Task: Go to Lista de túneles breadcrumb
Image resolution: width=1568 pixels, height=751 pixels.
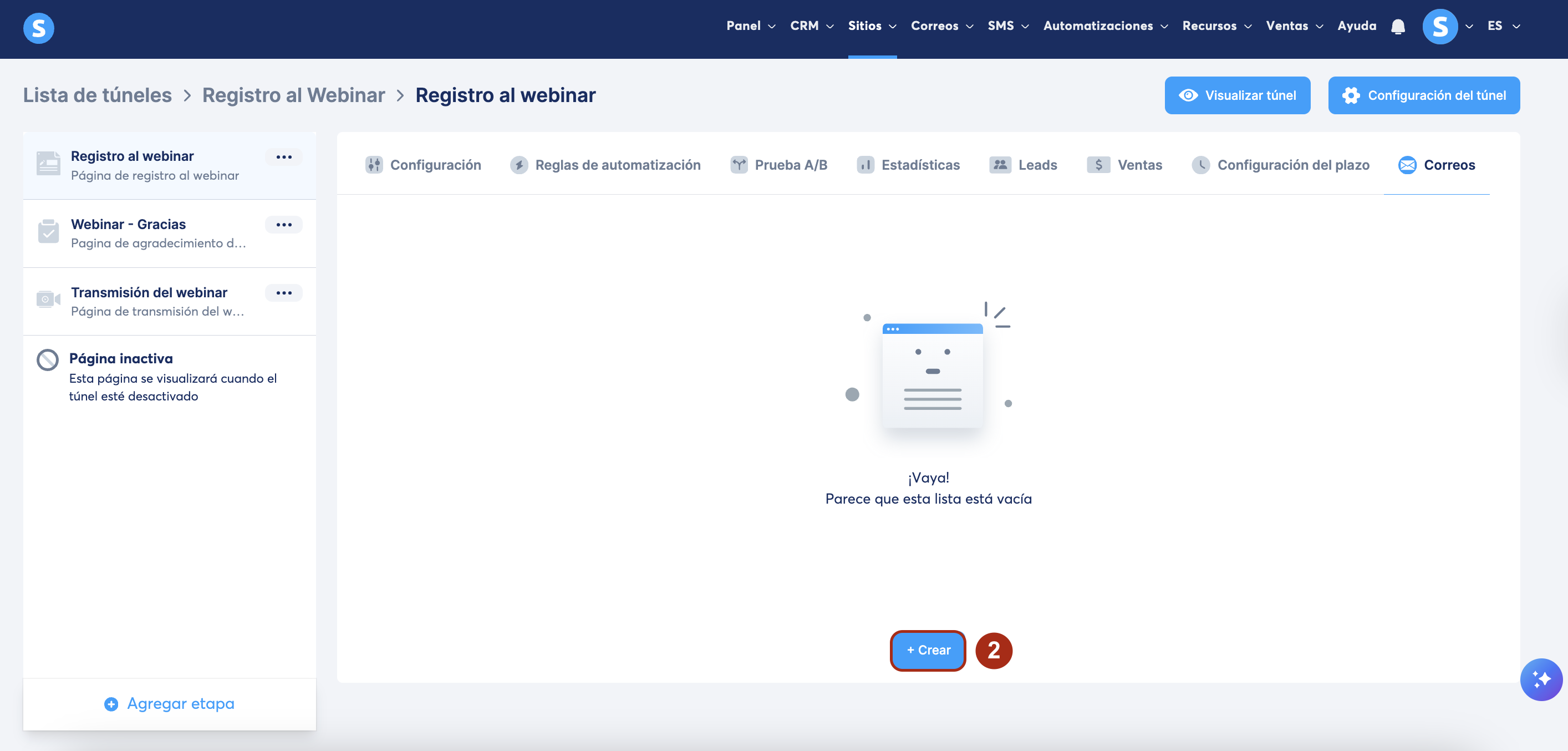Action: [x=98, y=95]
